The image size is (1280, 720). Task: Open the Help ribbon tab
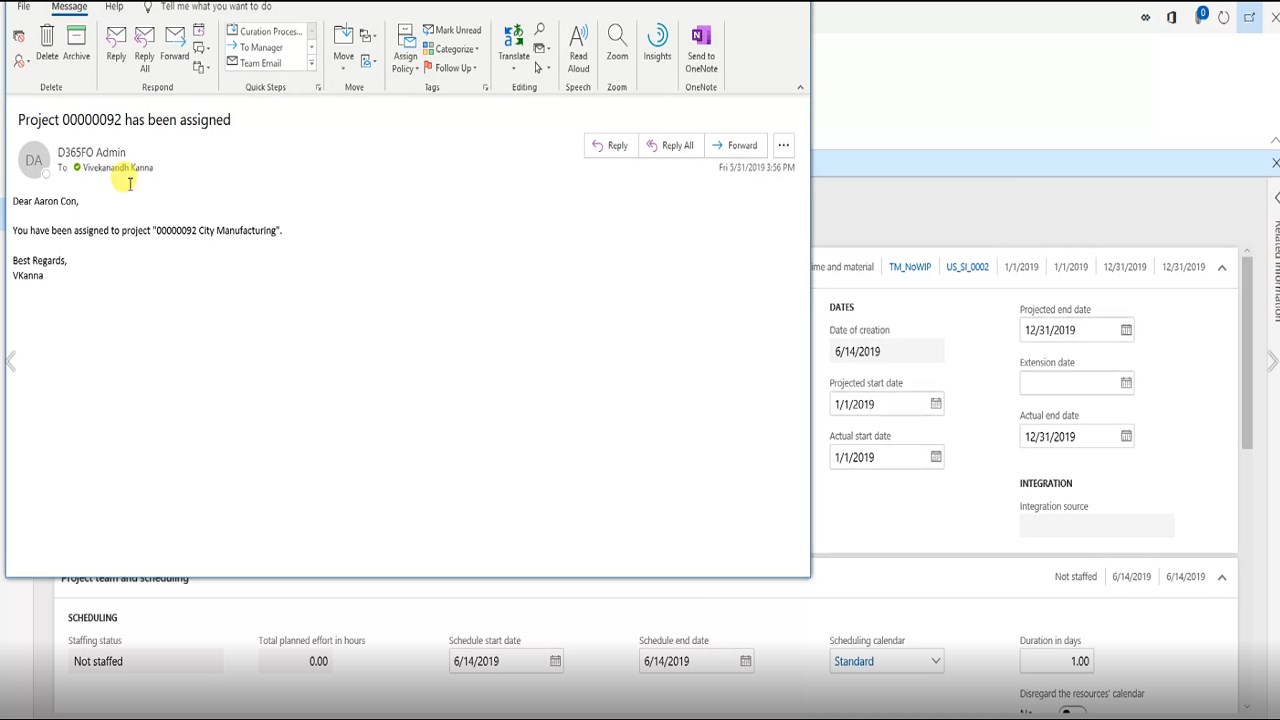pos(114,7)
